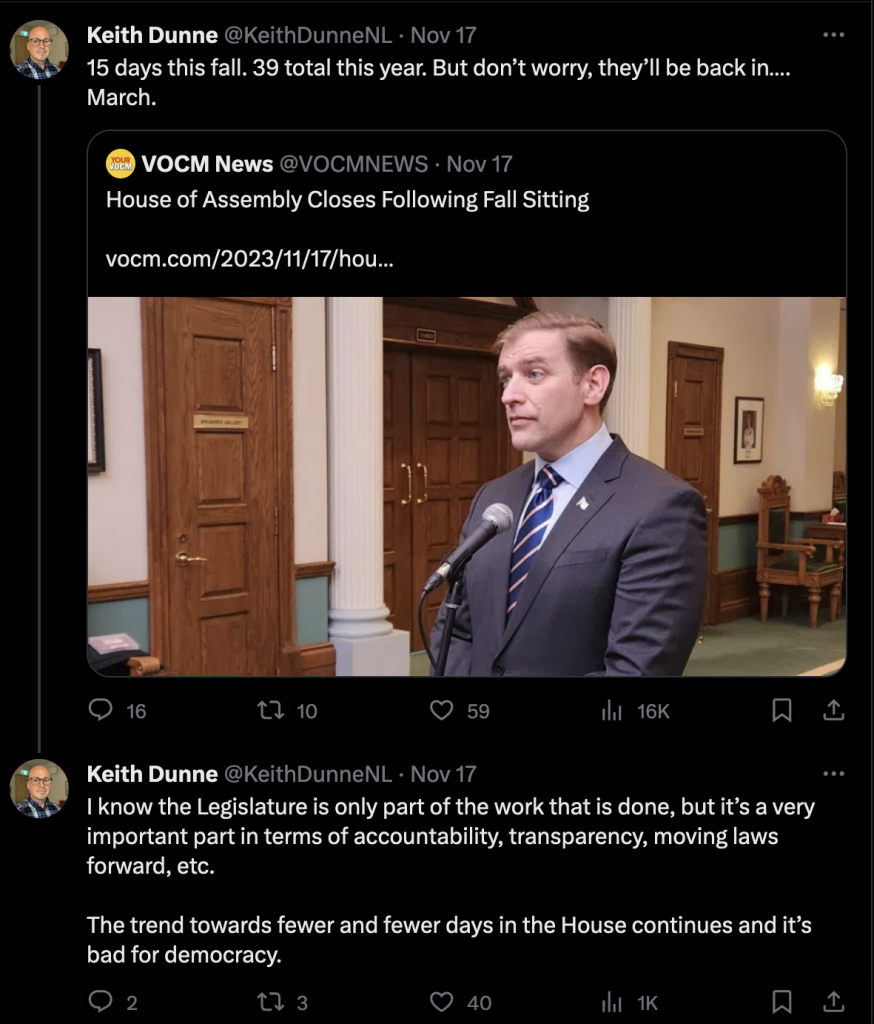Open the quoted tweet's press photo

466,486
